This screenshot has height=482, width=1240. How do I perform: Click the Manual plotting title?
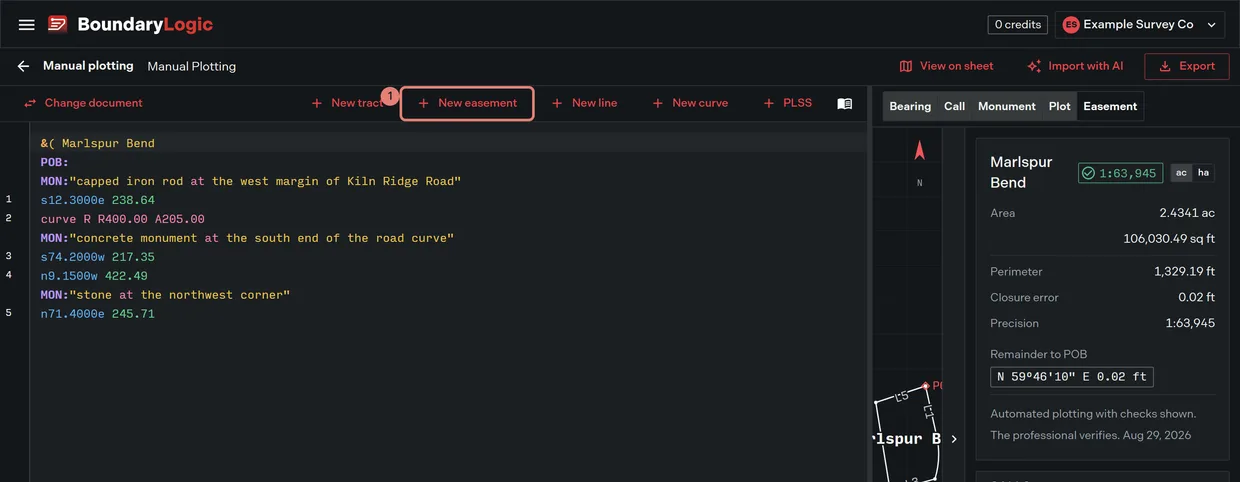coord(88,66)
